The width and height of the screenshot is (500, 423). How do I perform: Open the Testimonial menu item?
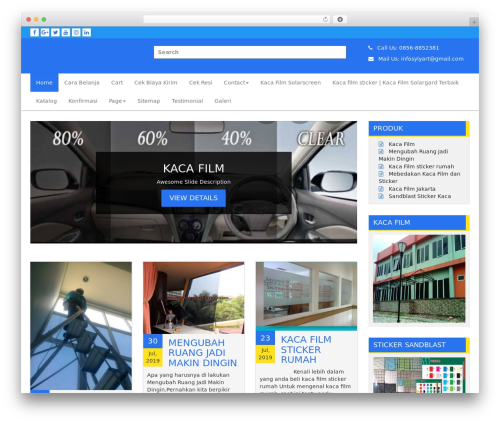[187, 101]
